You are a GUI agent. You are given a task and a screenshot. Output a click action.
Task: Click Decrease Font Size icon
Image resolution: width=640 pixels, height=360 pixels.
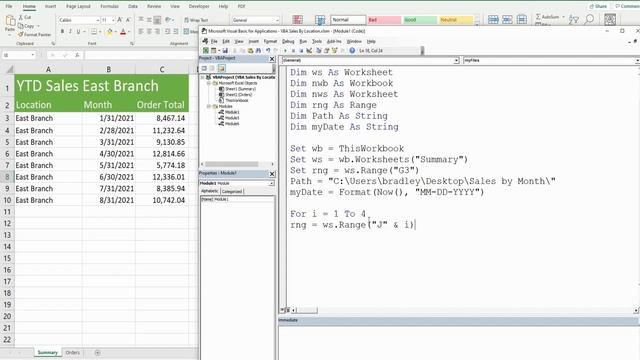[128, 20]
